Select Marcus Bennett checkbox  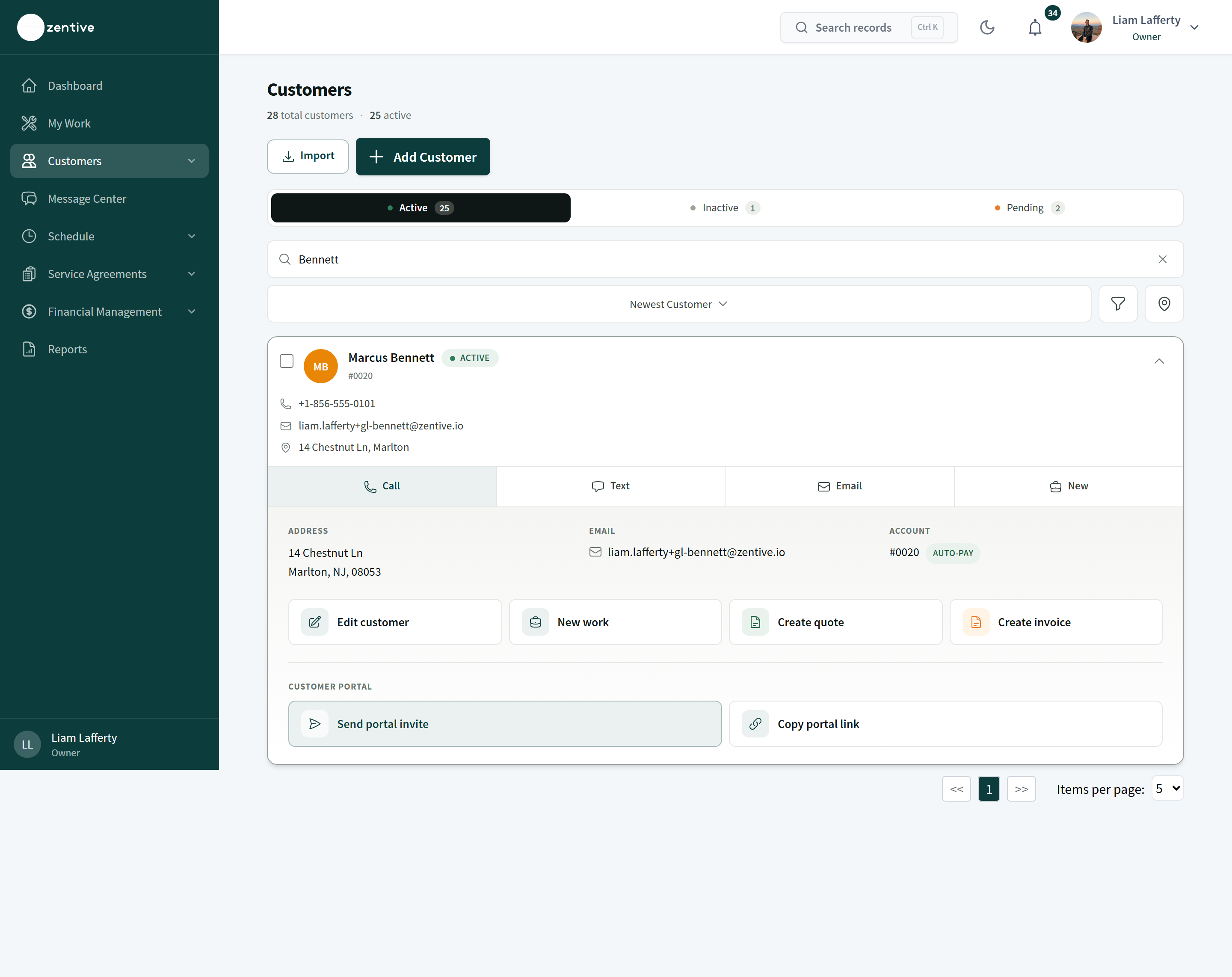coord(286,361)
